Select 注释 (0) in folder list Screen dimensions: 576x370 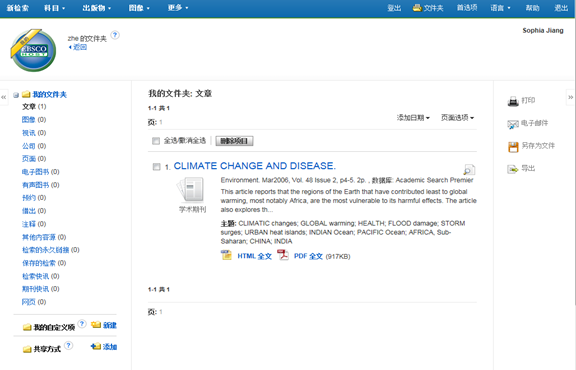click(34, 224)
